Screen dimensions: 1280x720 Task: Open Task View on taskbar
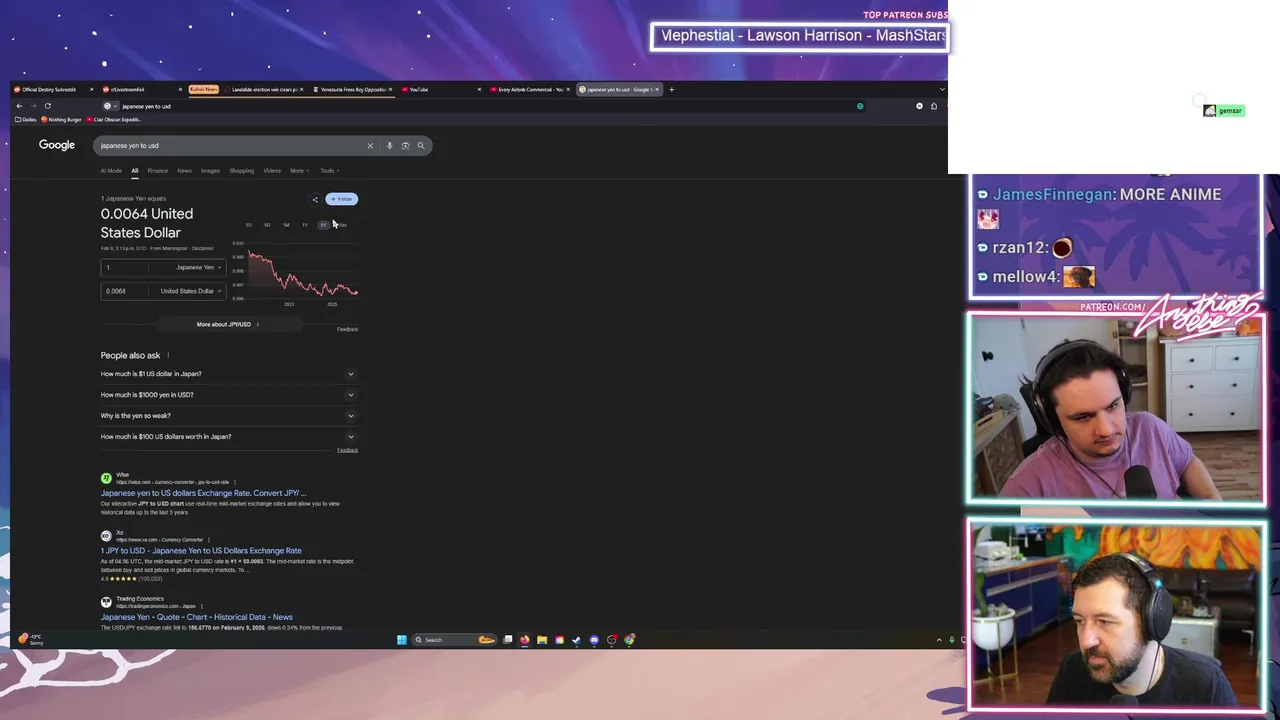click(x=507, y=640)
